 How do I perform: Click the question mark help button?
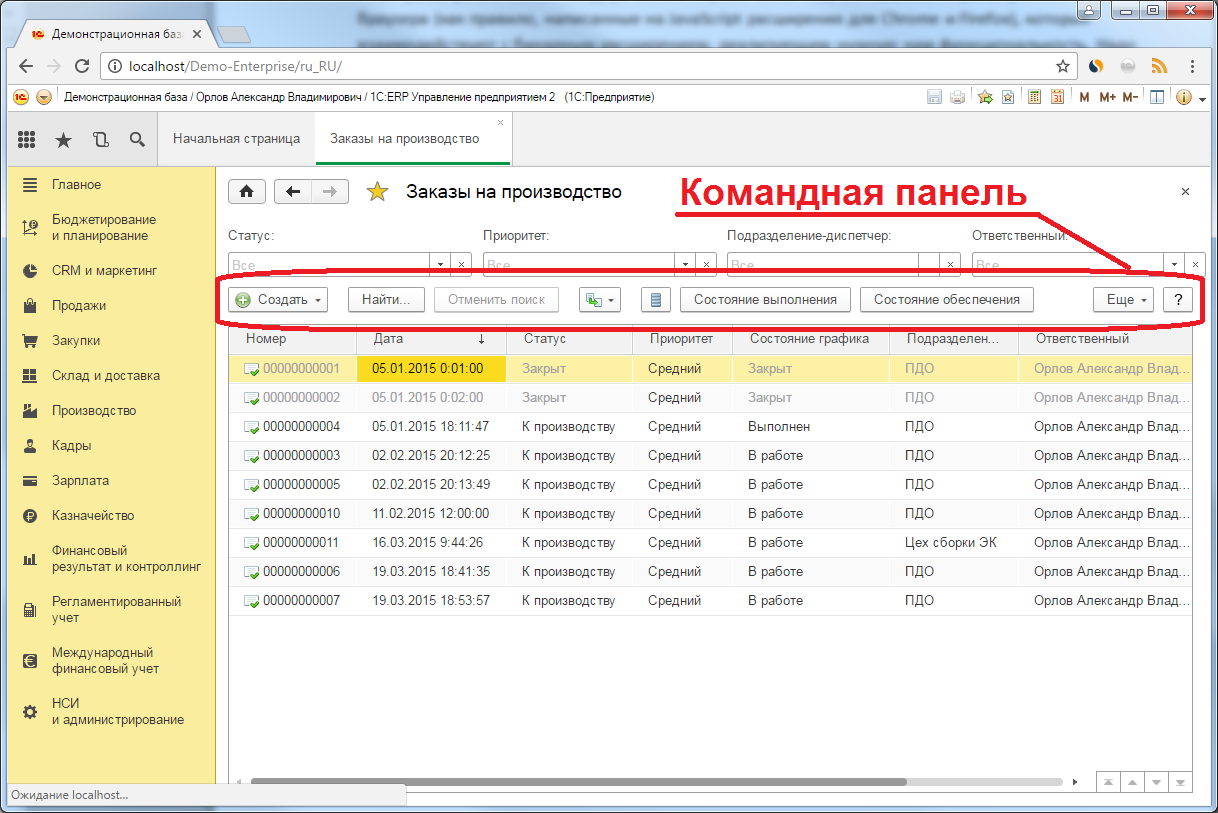[x=1177, y=299]
